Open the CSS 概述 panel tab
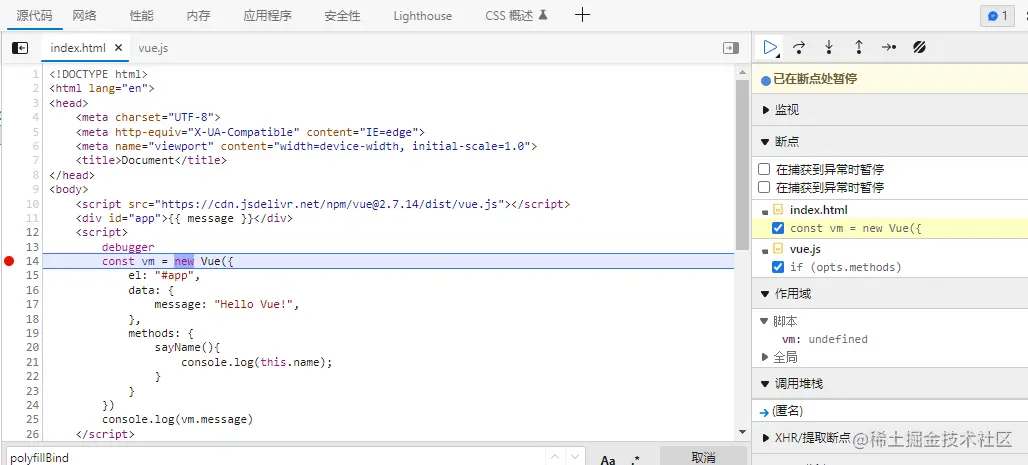This screenshot has height=465, width=1028. coord(516,16)
